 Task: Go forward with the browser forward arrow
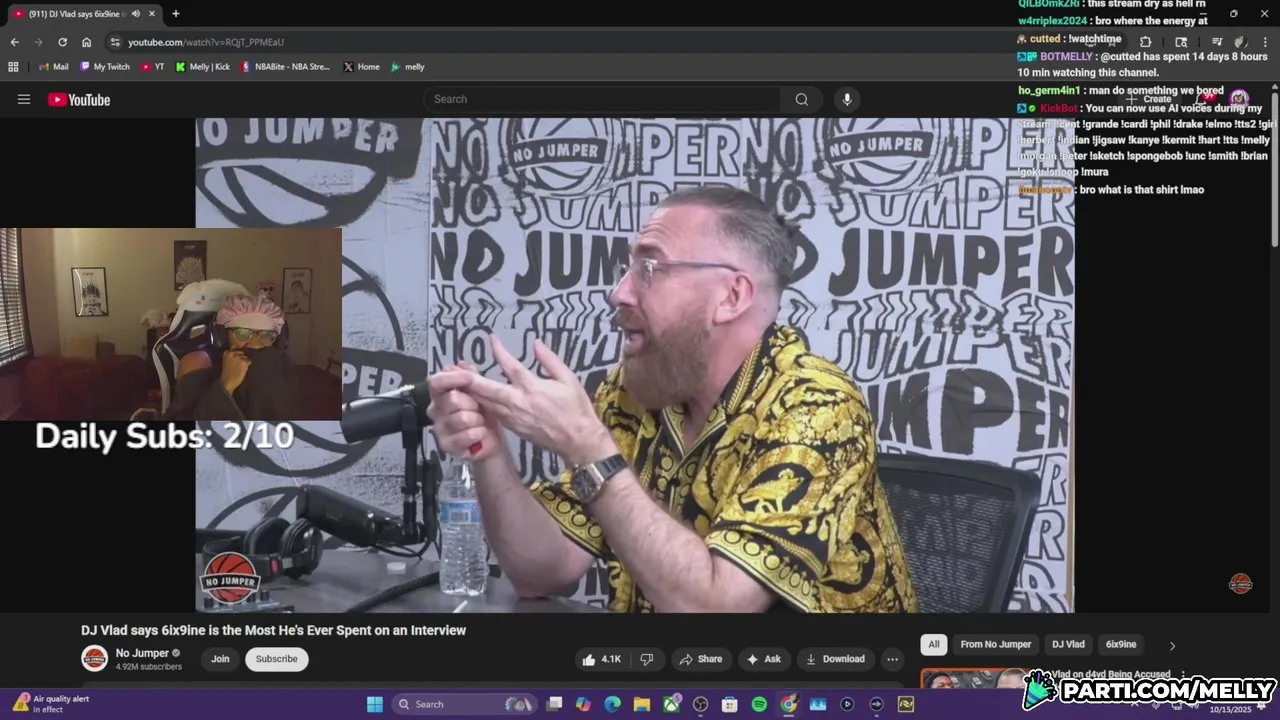tap(38, 42)
